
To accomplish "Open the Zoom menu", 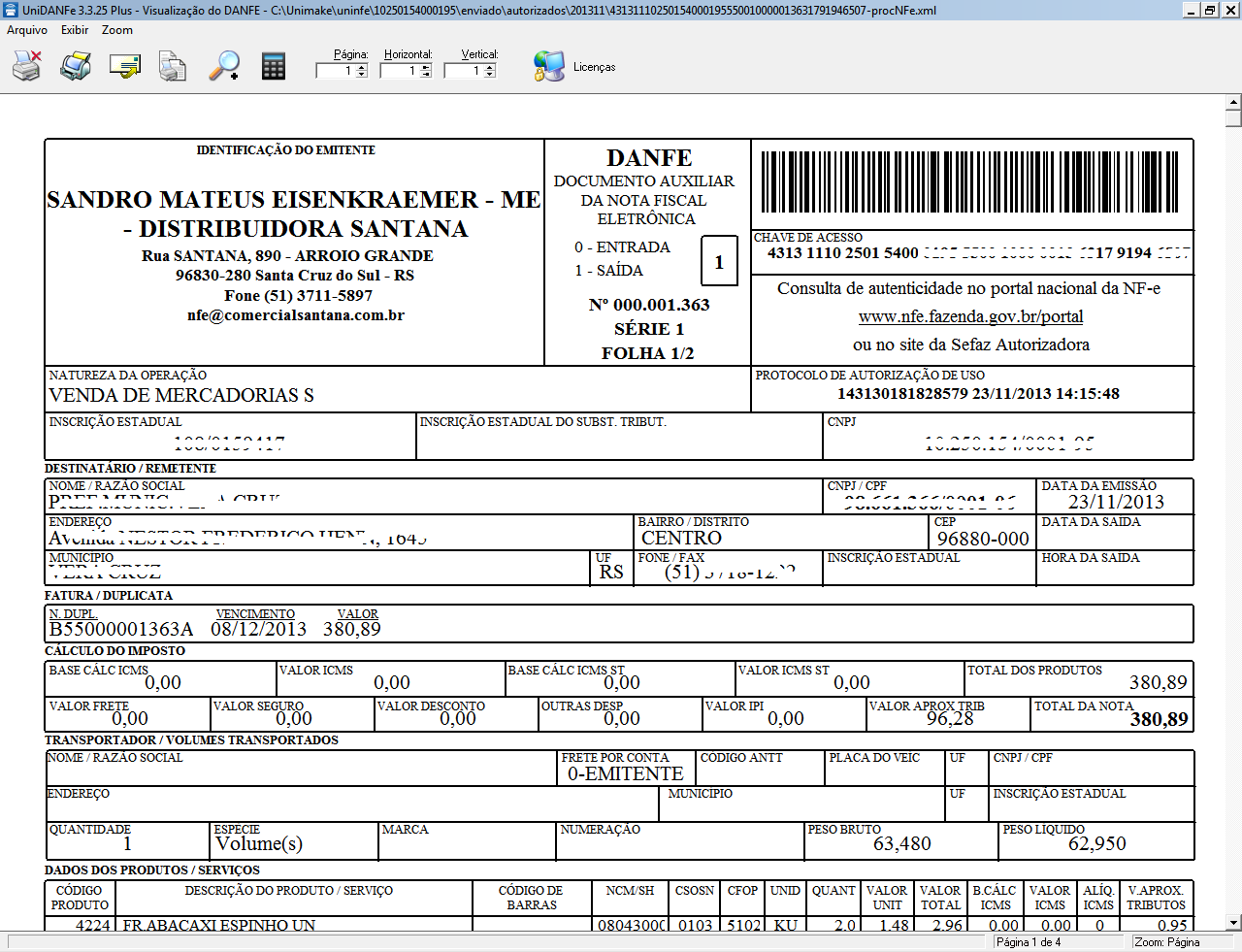I will click(x=117, y=30).
